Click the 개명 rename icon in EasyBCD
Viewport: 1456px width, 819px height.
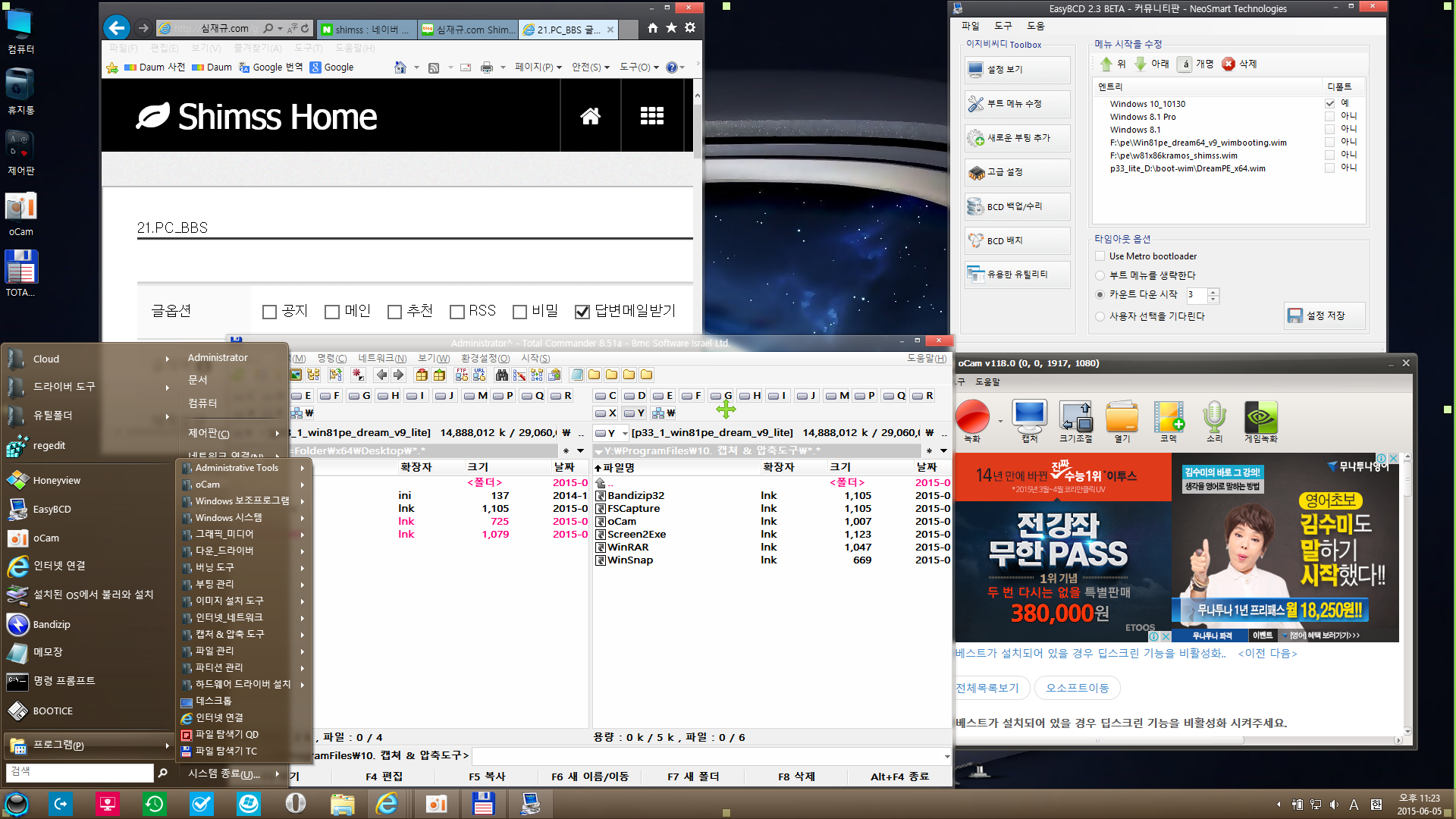click(x=1185, y=64)
